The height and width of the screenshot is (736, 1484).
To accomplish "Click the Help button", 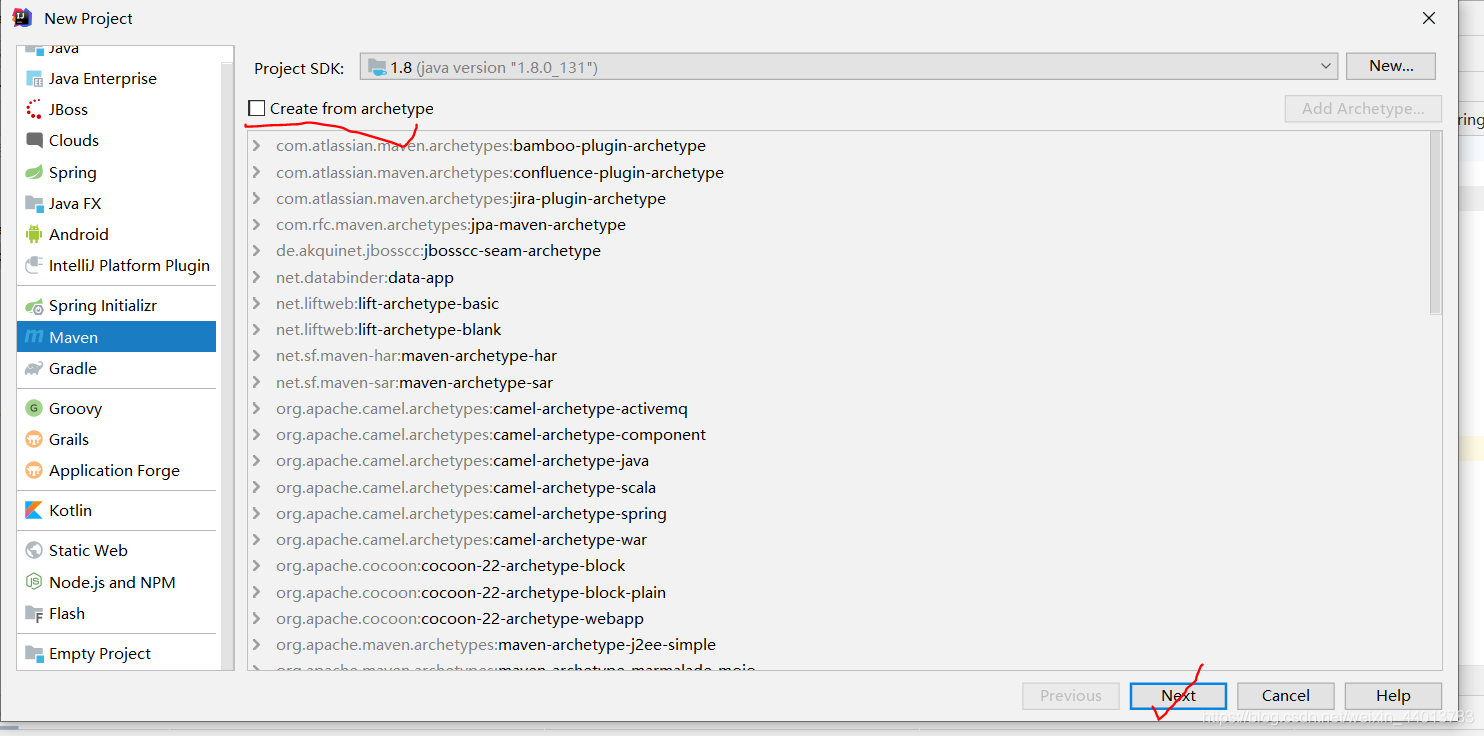I will coord(1393,696).
